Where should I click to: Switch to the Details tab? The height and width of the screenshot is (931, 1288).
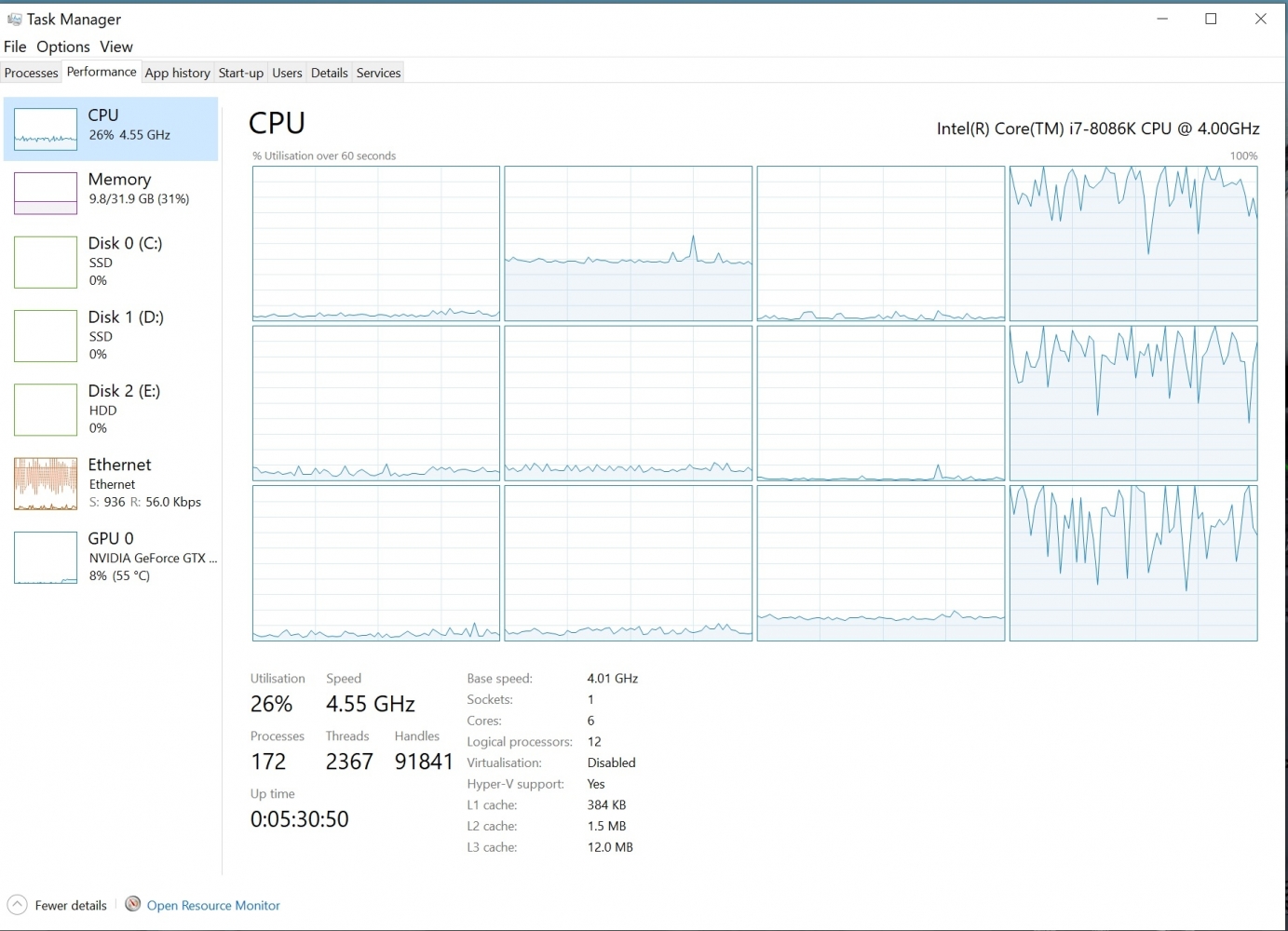[330, 73]
